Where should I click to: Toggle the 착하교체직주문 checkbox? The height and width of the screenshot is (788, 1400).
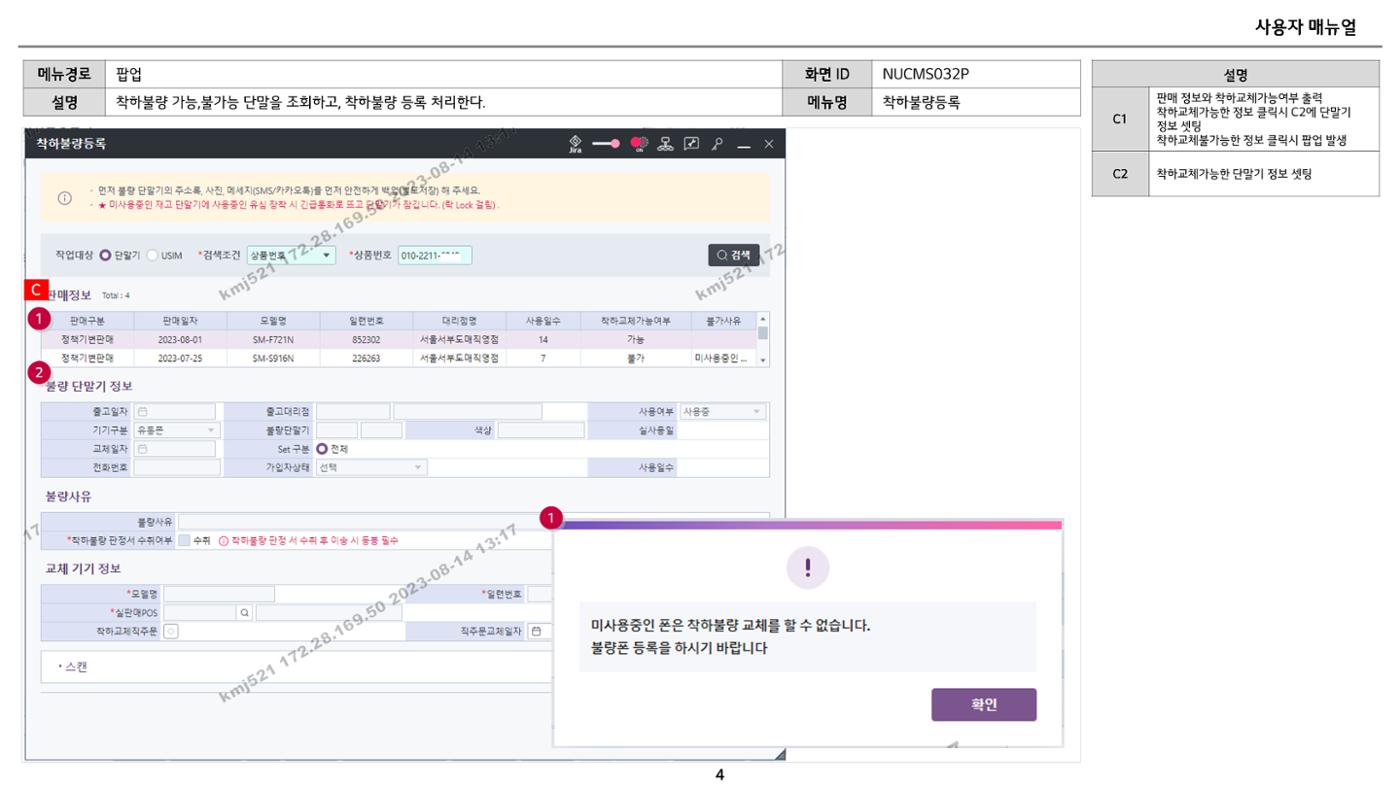coord(171,631)
